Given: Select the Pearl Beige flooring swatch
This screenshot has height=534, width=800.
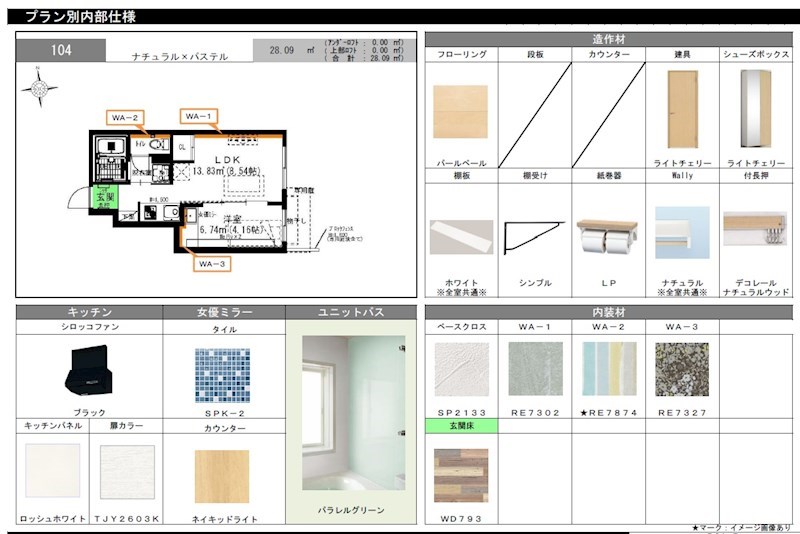Looking at the screenshot, I should 461,112.
